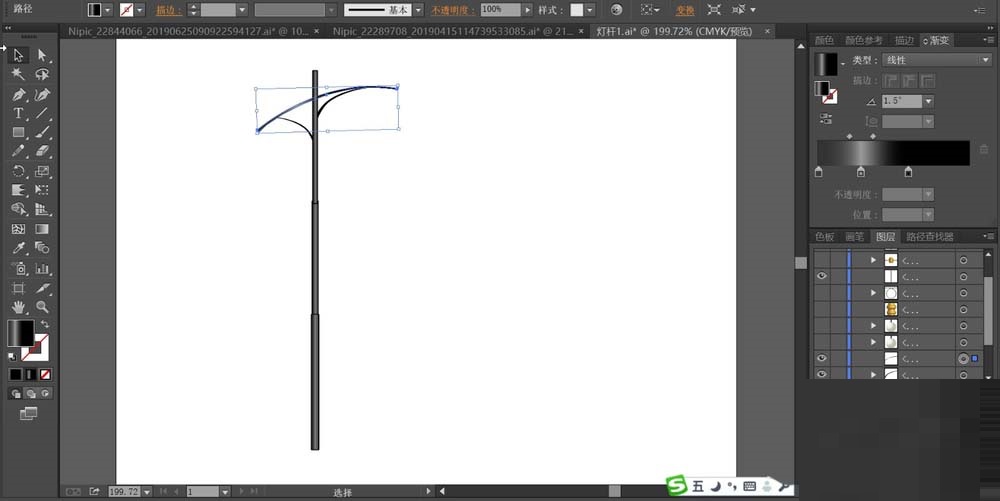Open the 变换 transform link
Screen dimensions: 1000x501
685,10
